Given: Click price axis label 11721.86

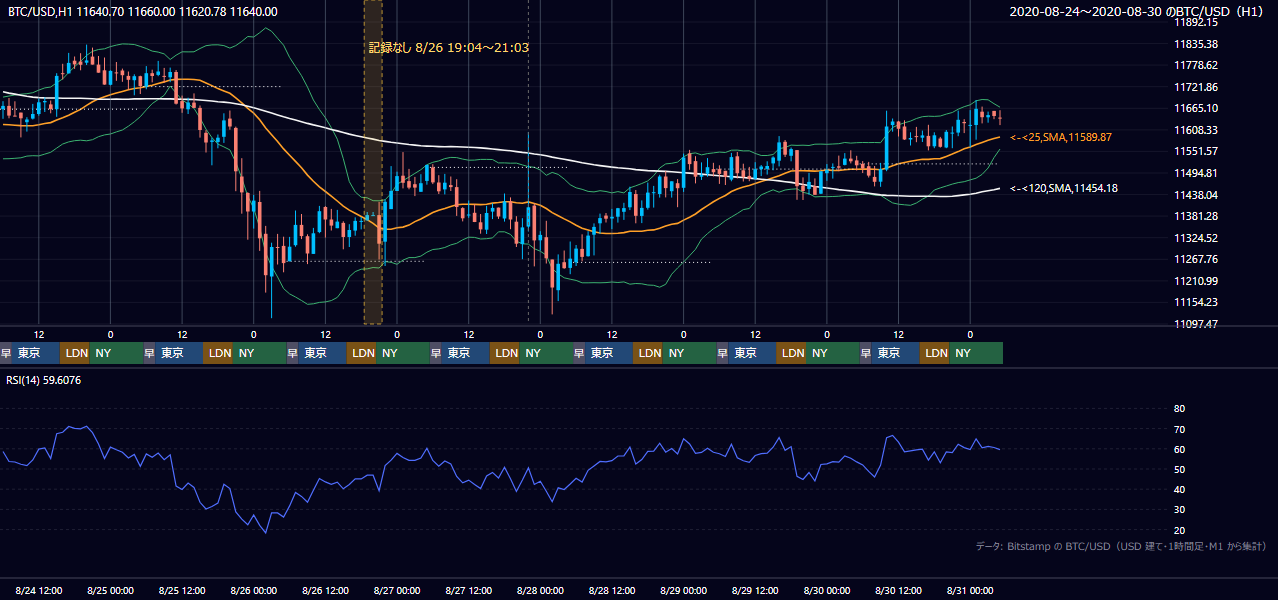Looking at the screenshot, I should pyautogui.click(x=1195, y=87).
